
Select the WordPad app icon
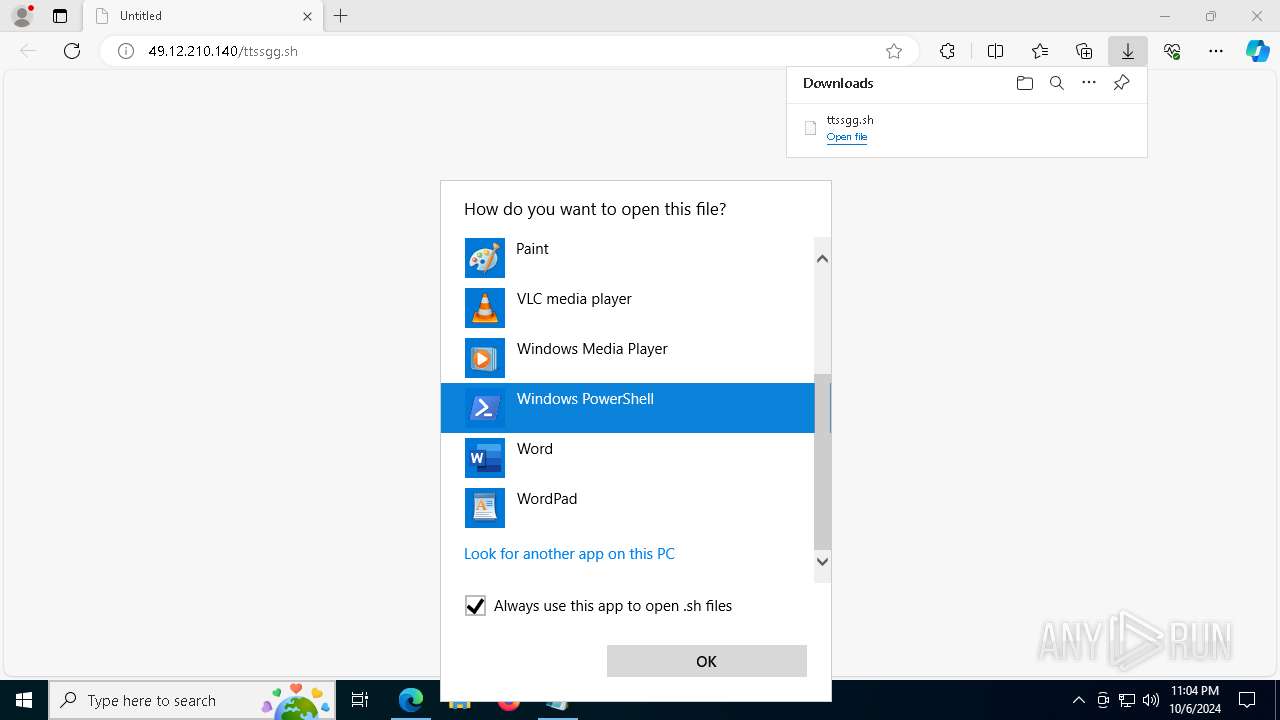pos(485,508)
